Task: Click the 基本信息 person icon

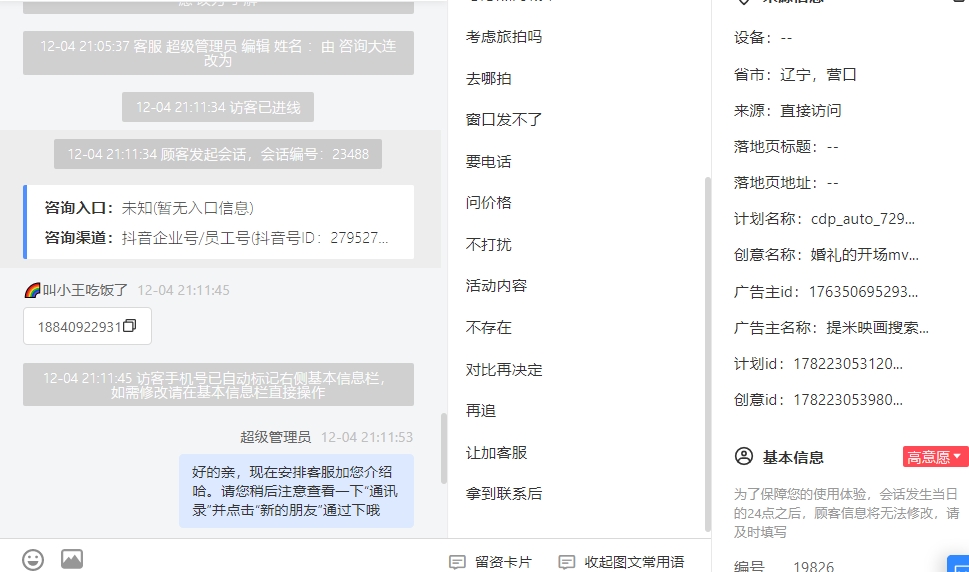Action: coord(744,456)
